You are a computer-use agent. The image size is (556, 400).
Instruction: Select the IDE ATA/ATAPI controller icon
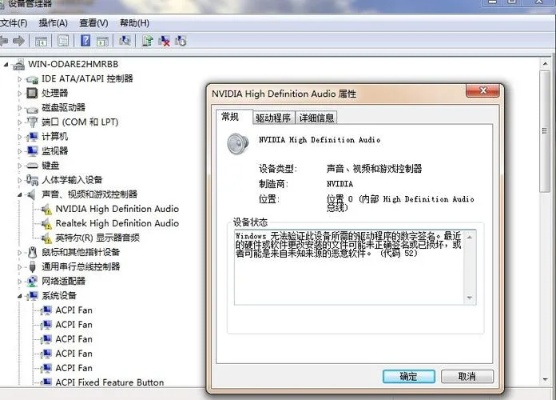click(x=32, y=79)
